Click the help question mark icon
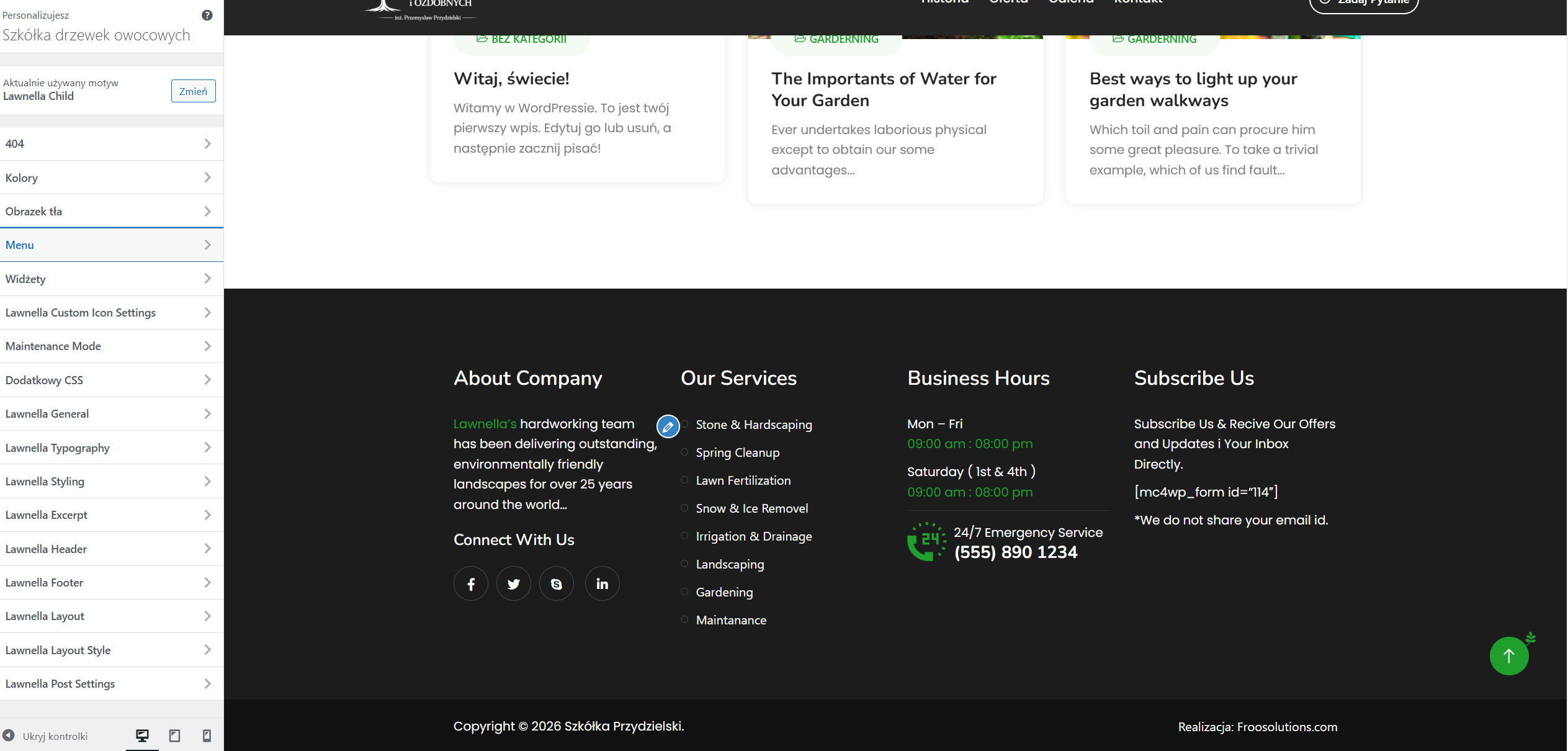 (x=207, y=15)
